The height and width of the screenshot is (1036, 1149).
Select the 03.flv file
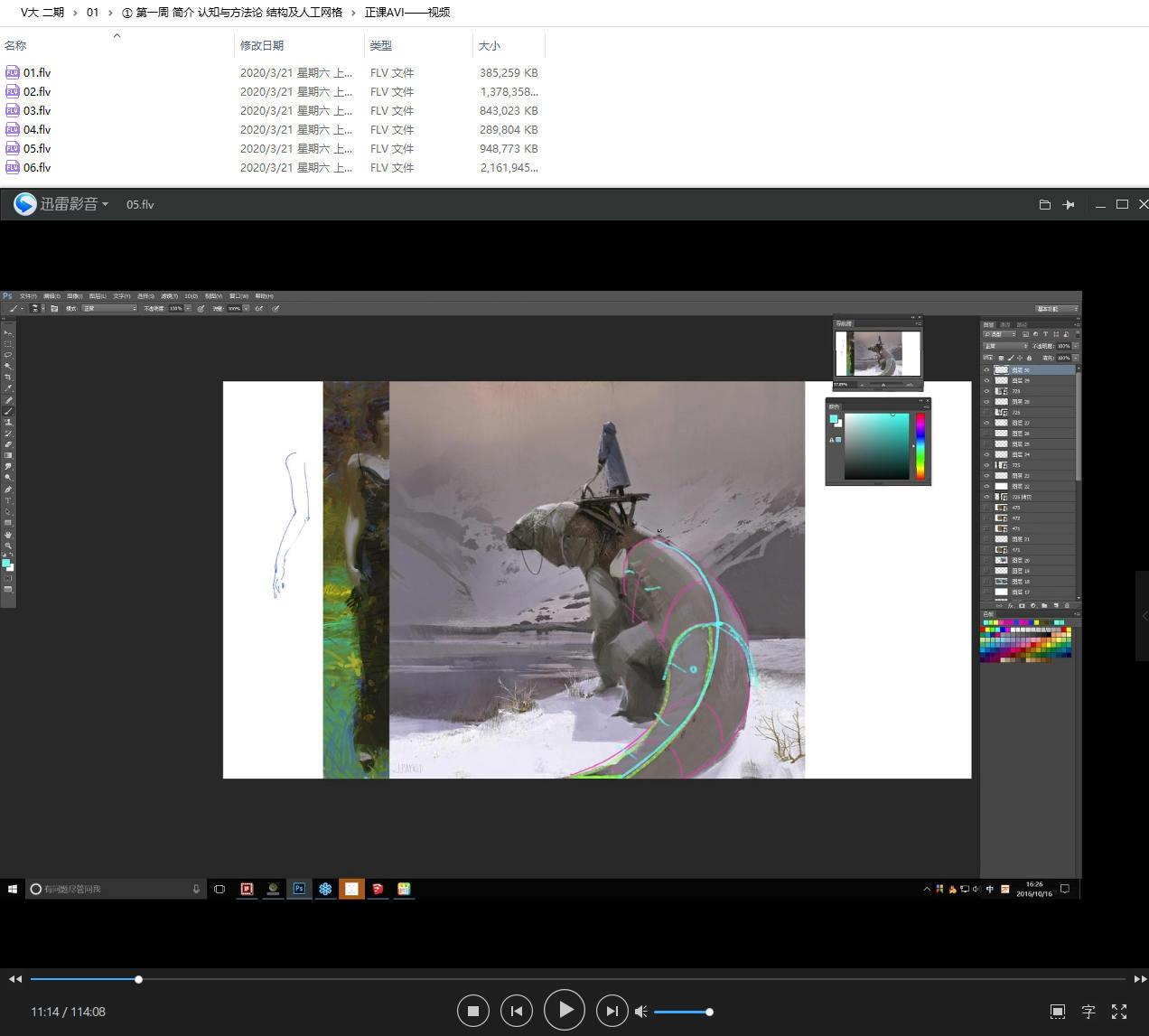pyautogui.click(x=37, y=111)
